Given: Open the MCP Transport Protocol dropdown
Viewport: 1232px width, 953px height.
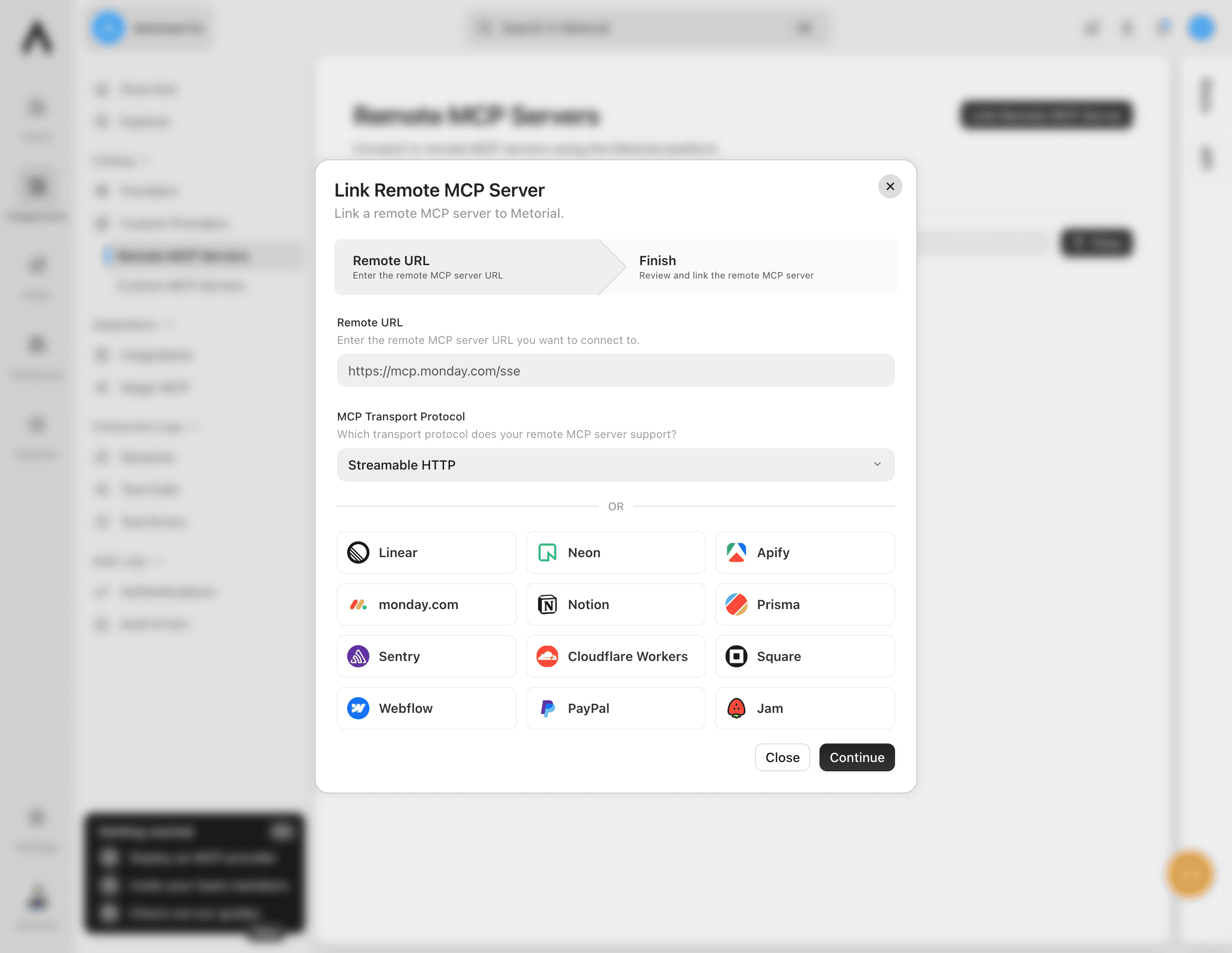Looking at the screenshot, I should [x=616, y=465].
